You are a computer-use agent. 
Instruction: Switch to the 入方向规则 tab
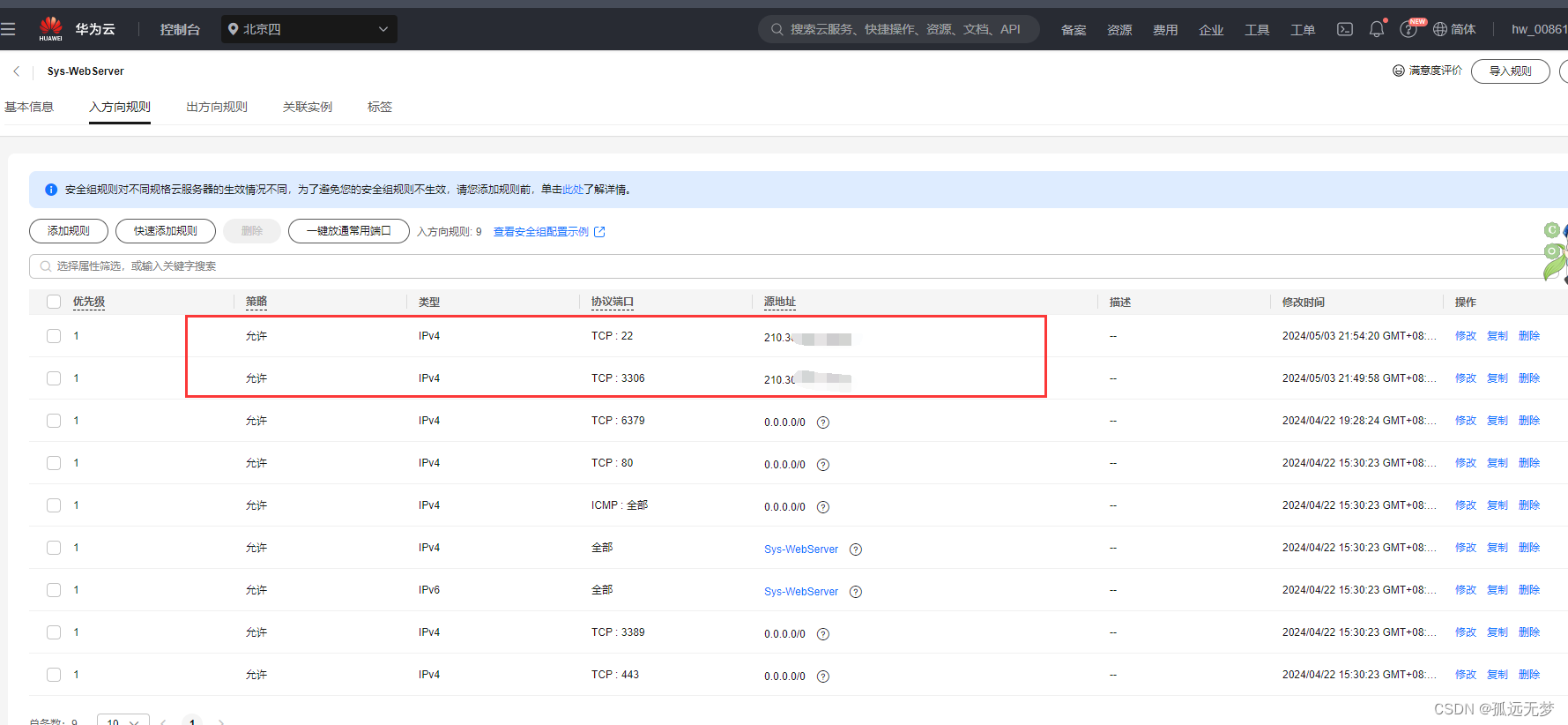[x=120, y=107]
